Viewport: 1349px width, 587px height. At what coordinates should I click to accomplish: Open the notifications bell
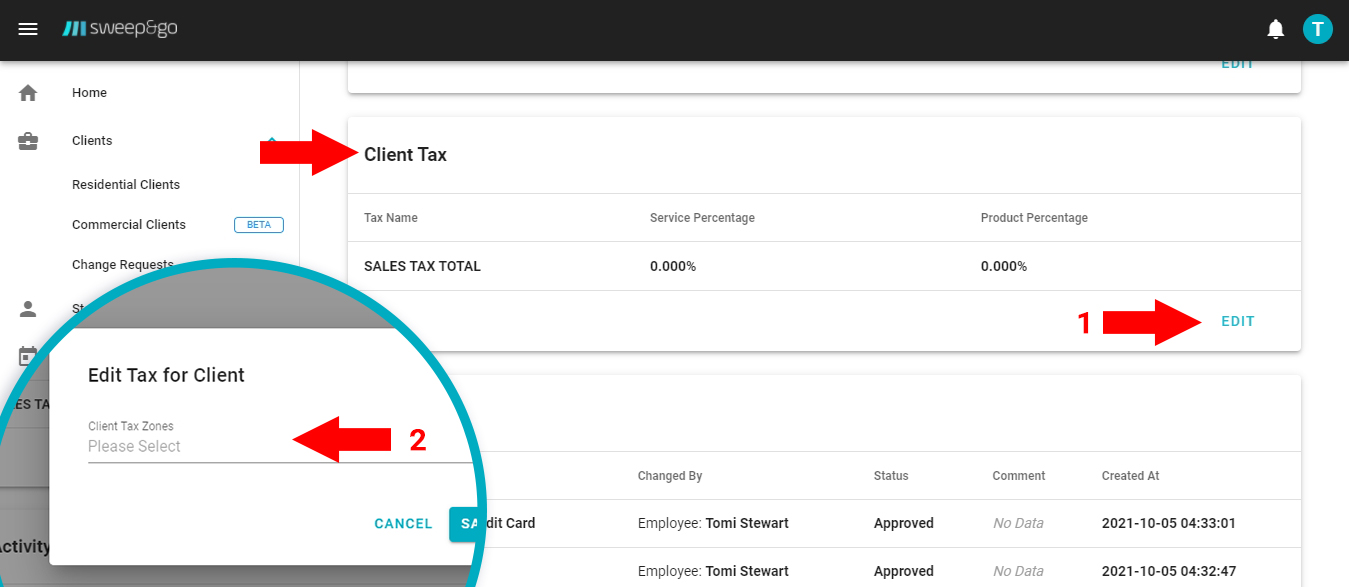(1275, 28)
